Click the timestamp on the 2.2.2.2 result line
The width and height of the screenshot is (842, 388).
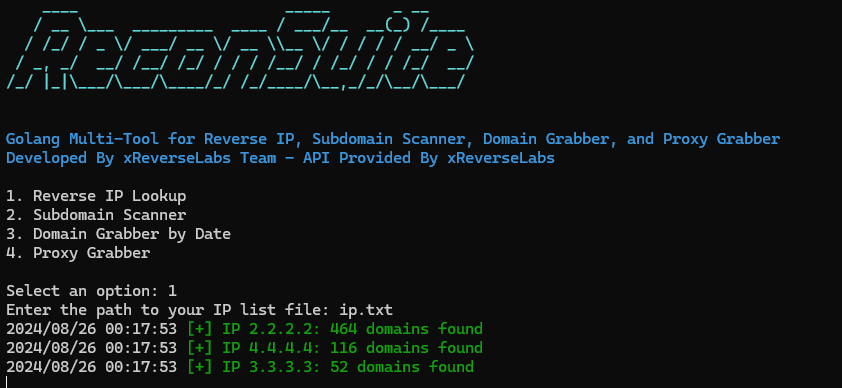tap(91, 329)
